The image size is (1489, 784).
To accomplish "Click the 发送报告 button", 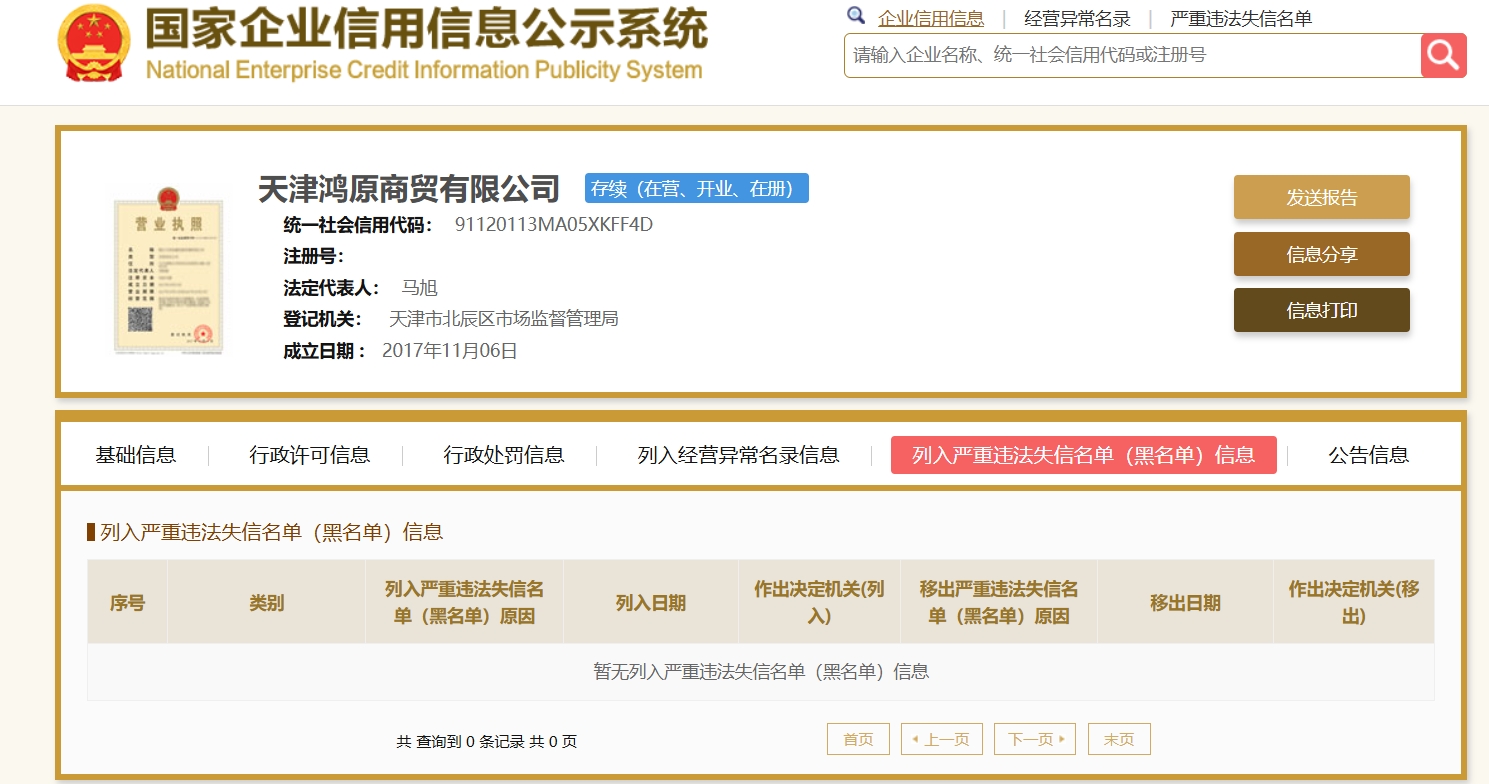I will click(1321, 197).
